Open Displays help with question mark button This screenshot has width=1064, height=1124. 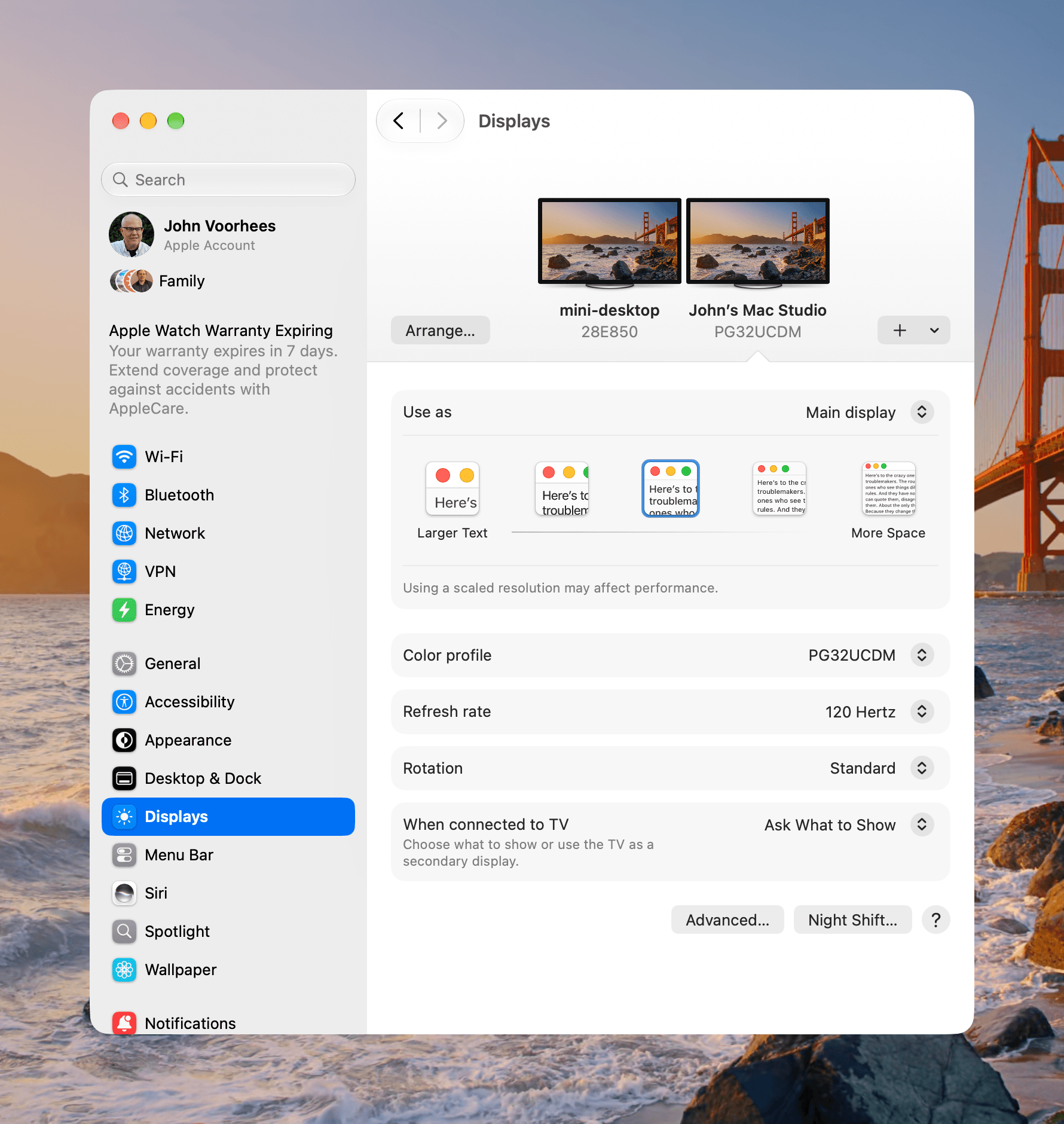tap(936, 920)
